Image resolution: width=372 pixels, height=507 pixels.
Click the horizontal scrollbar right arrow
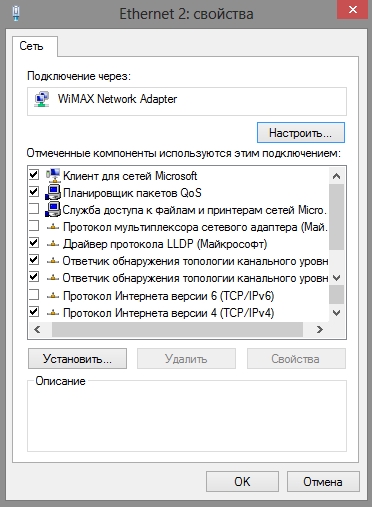[x=320, y=329]
